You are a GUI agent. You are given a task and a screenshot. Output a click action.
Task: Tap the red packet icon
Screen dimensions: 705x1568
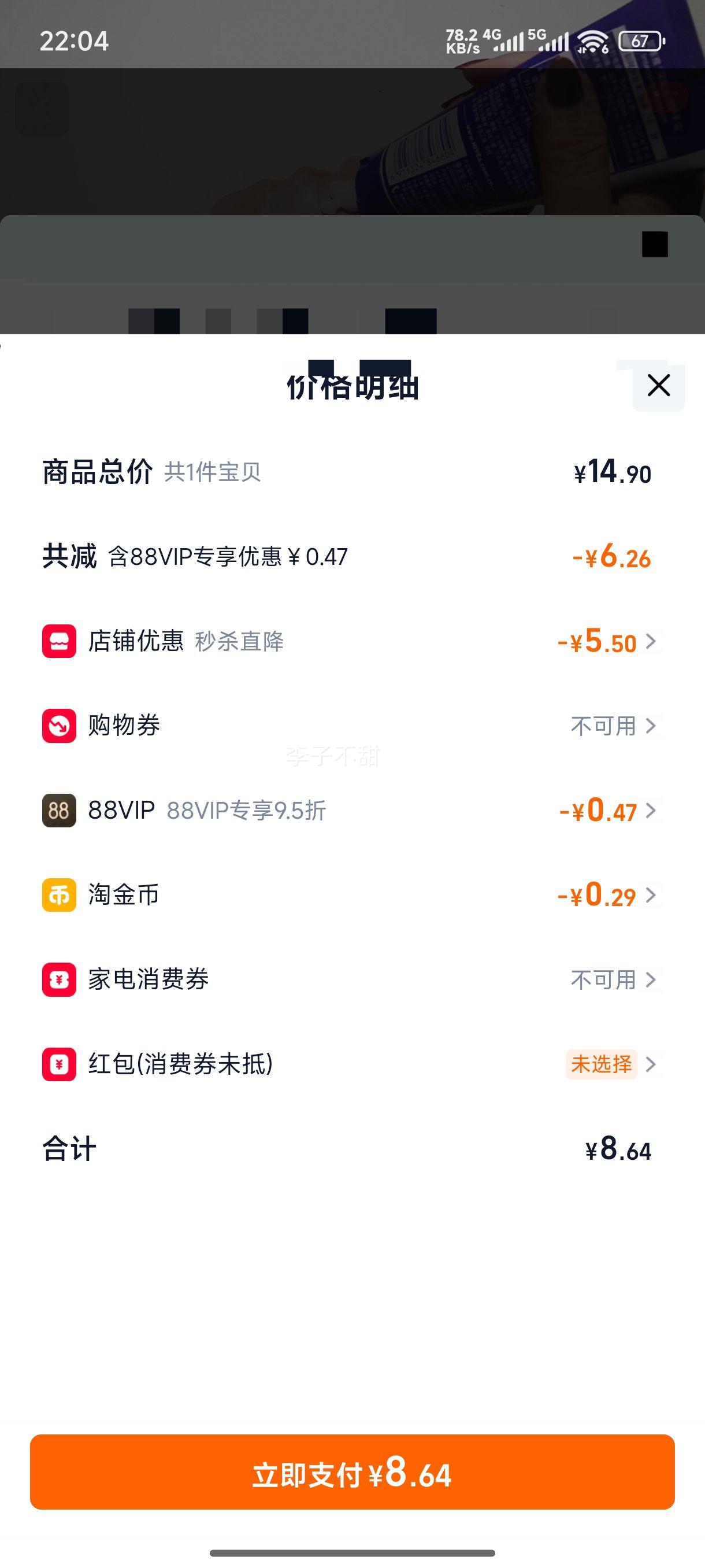pos(59,1064)
